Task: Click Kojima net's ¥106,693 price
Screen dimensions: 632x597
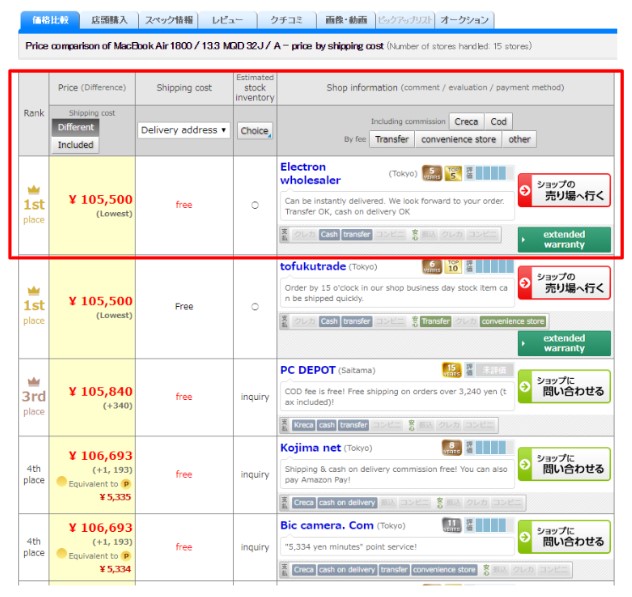Action: tap(100, 456)
